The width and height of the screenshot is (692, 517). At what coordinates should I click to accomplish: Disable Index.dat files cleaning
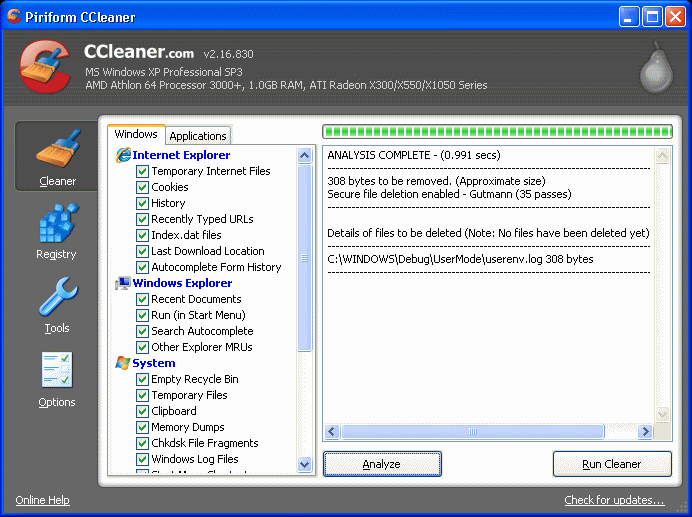142,235
